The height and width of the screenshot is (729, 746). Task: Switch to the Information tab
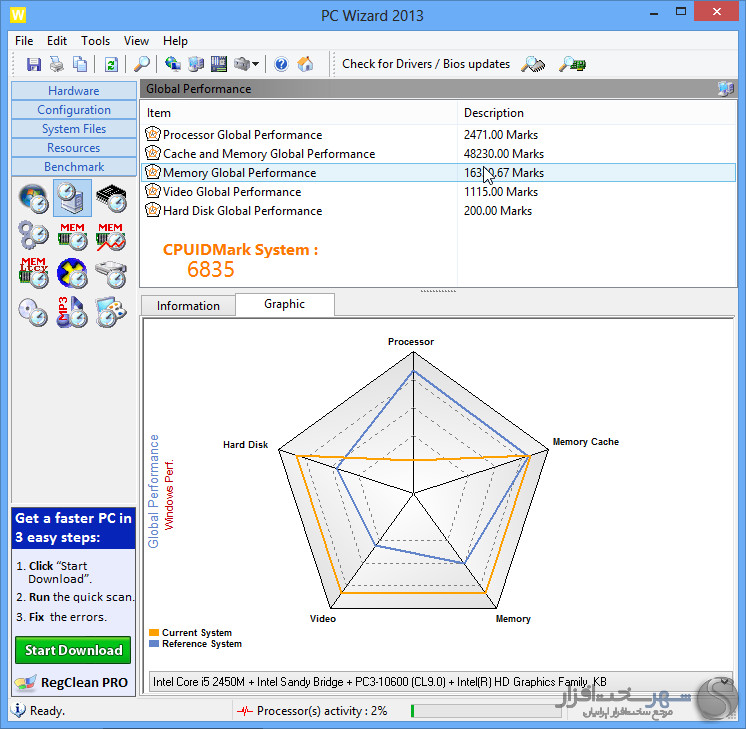[x=188, y=306]
